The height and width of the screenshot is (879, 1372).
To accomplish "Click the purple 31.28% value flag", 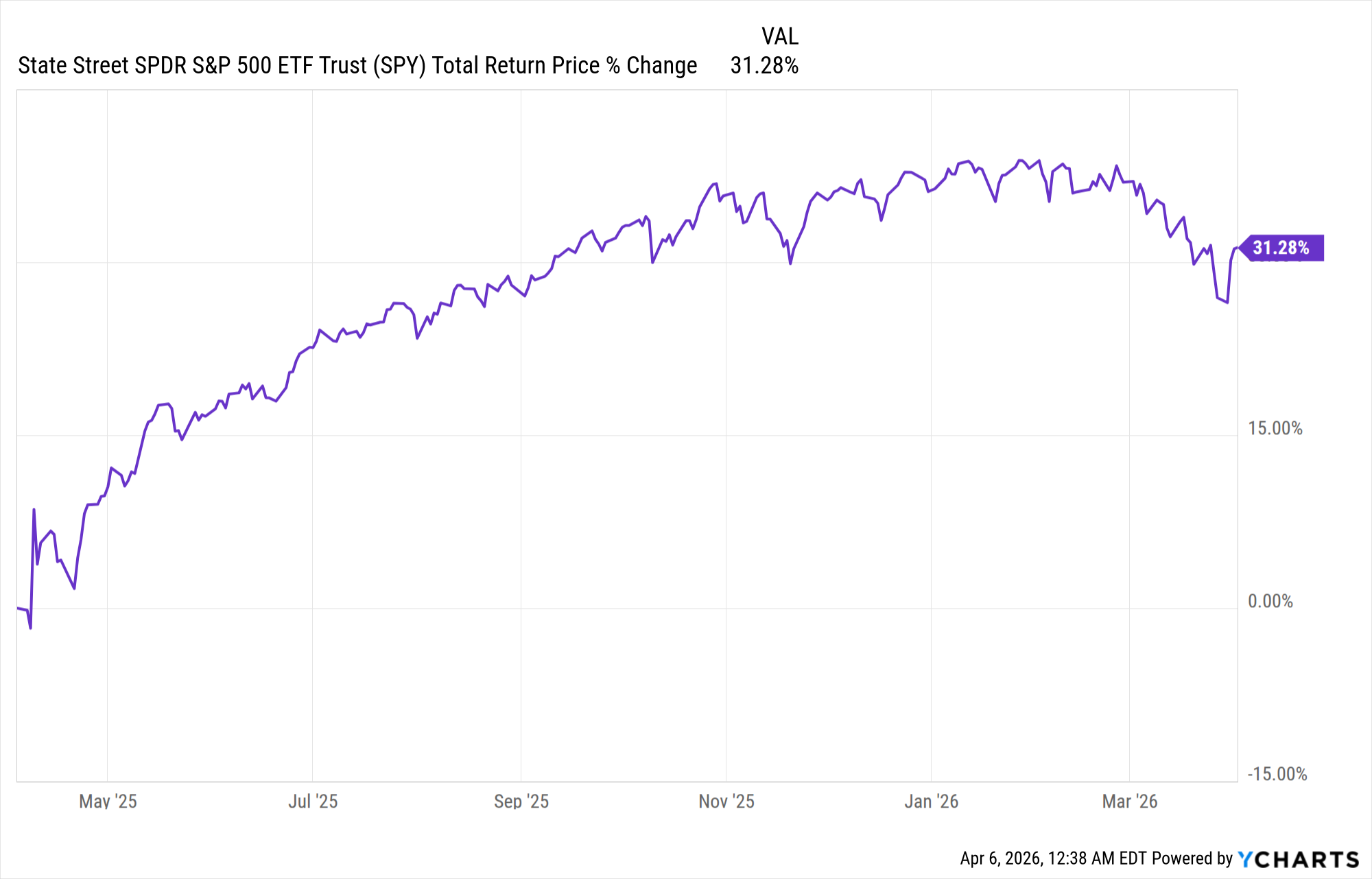I will [x=1281, y=248].
